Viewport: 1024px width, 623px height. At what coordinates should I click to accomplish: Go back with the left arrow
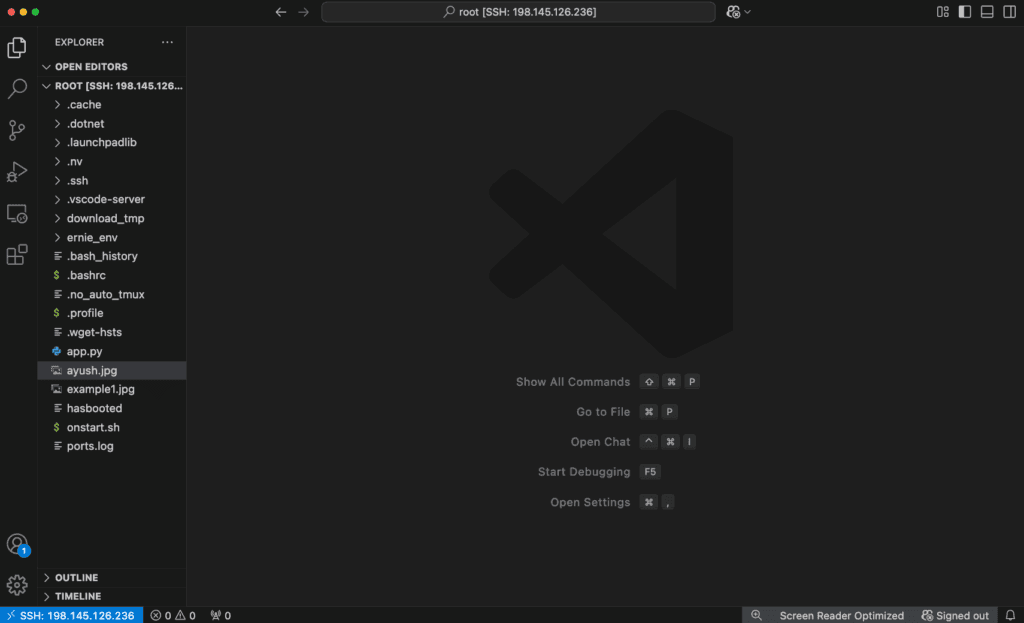pyautogui.click(x=281, y=12)
